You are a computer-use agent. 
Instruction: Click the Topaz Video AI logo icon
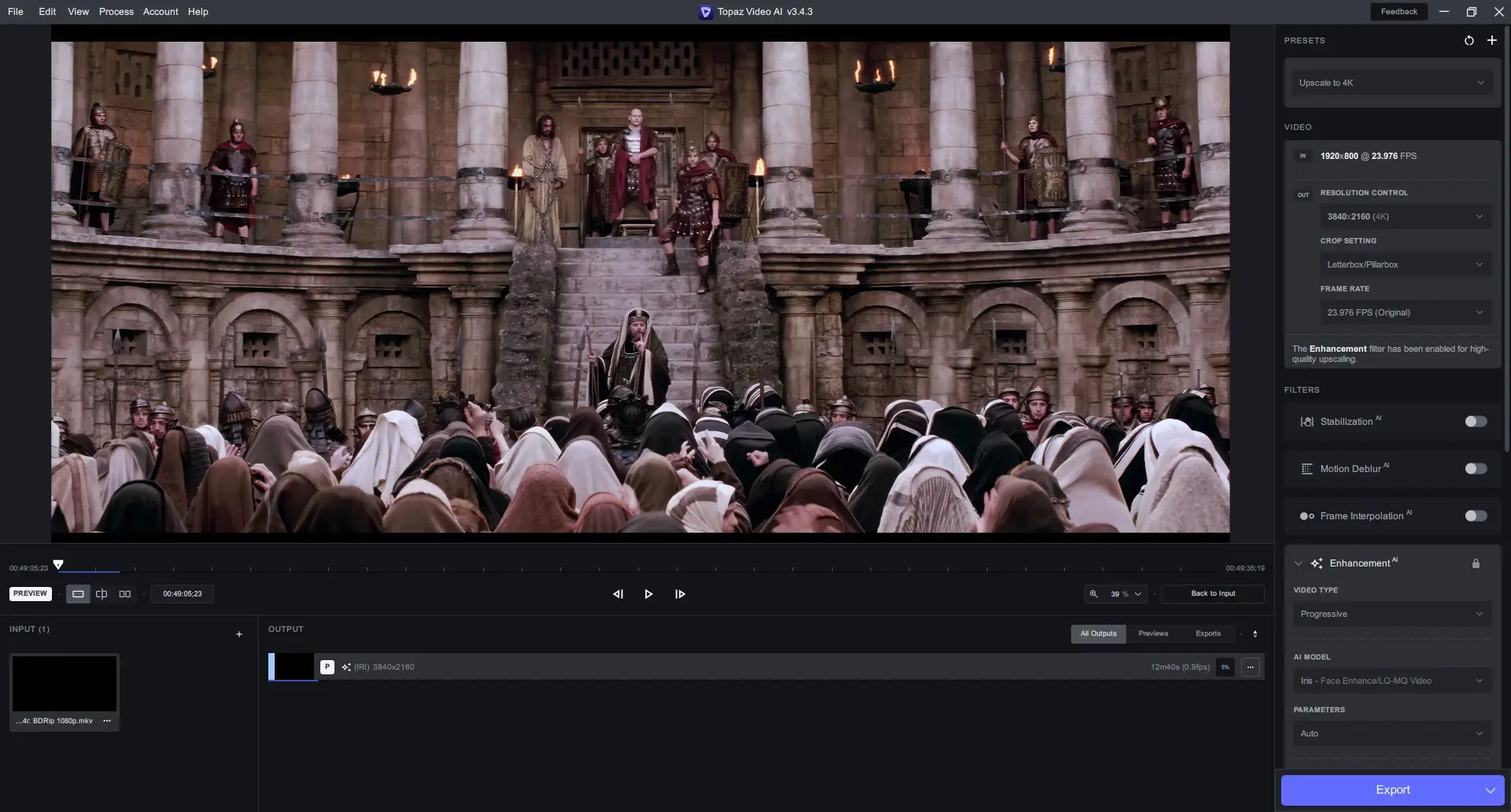coord(705,12)
